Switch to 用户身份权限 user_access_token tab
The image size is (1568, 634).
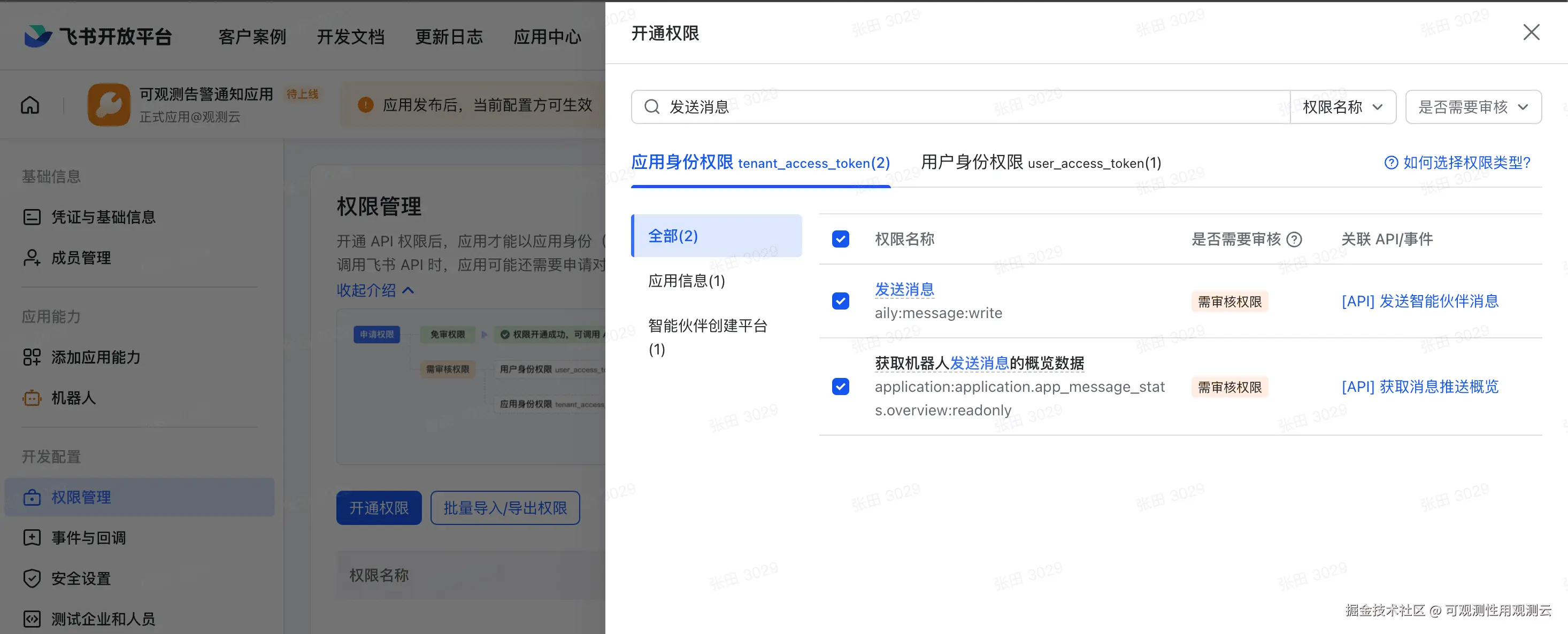coord(1040,163)
